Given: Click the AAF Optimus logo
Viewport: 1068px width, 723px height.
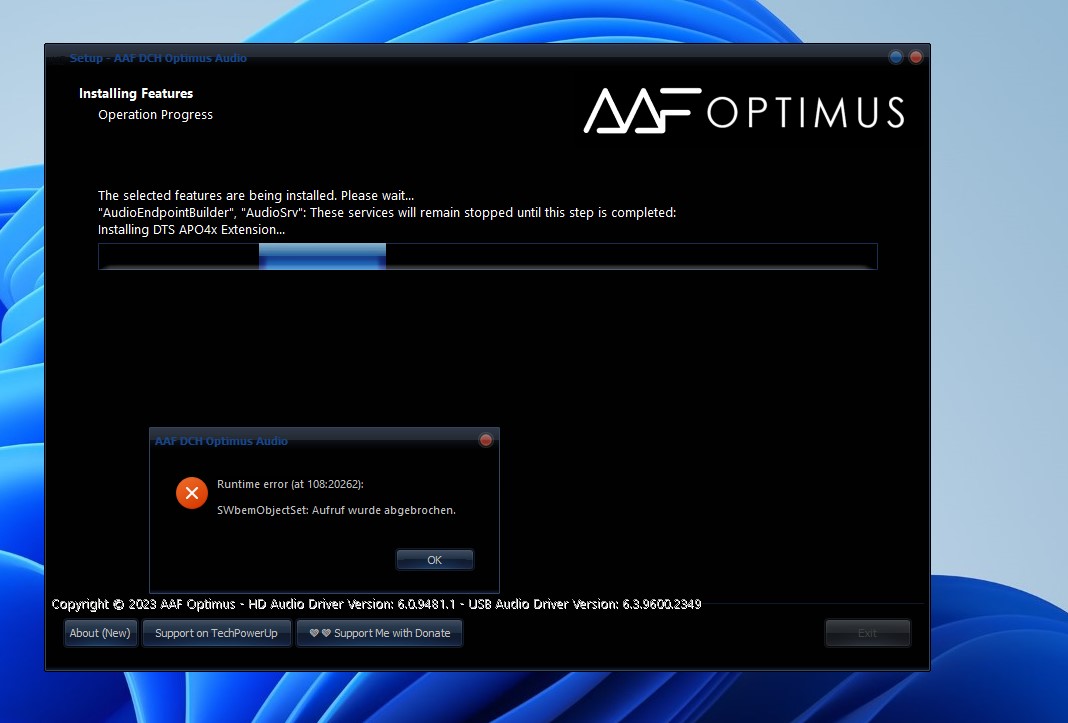Looking at the screenshot, I should pyautogui.click(x=744, y=110).
